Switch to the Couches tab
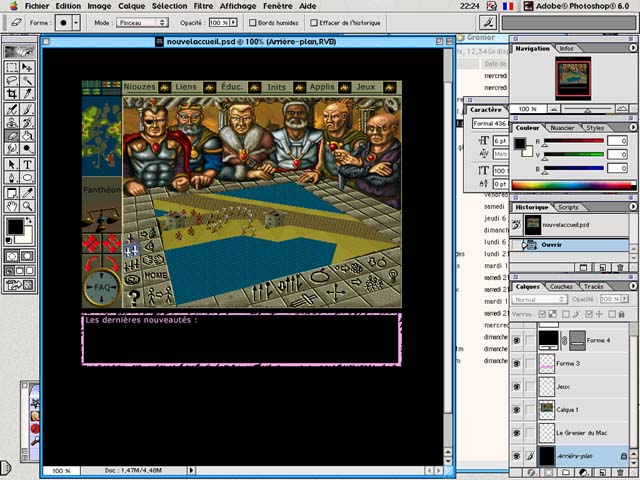Viewport: 640px width, 480px height. click(x=561, y=287)
